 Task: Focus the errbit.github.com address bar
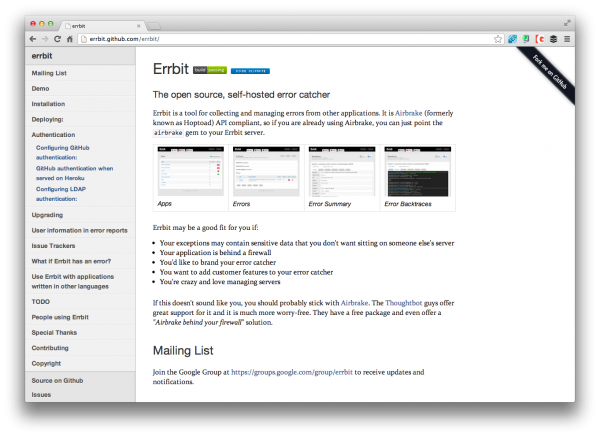[x=285, y=39]
